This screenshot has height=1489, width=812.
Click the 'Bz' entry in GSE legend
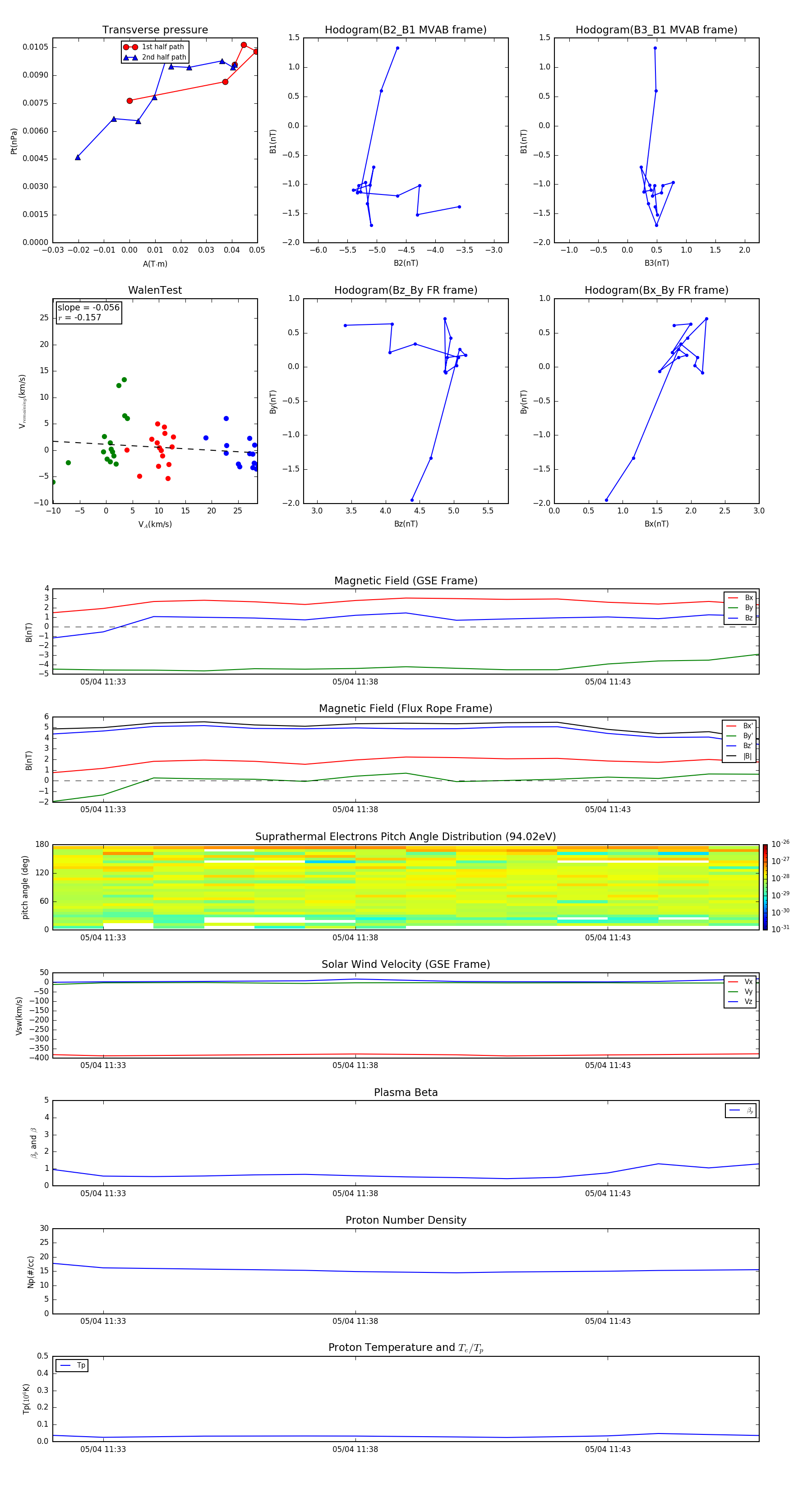tap(741, 619)
